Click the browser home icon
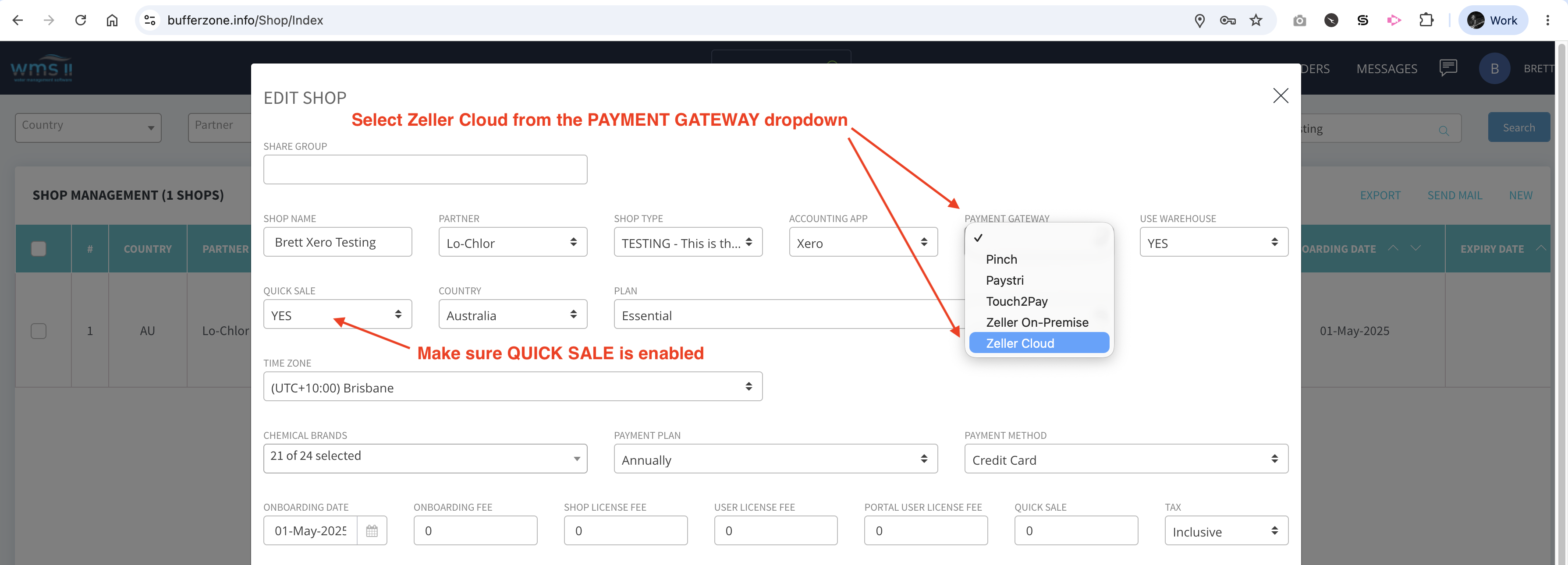This screenshot has width=1568, height=565. (x=112, y=20)
